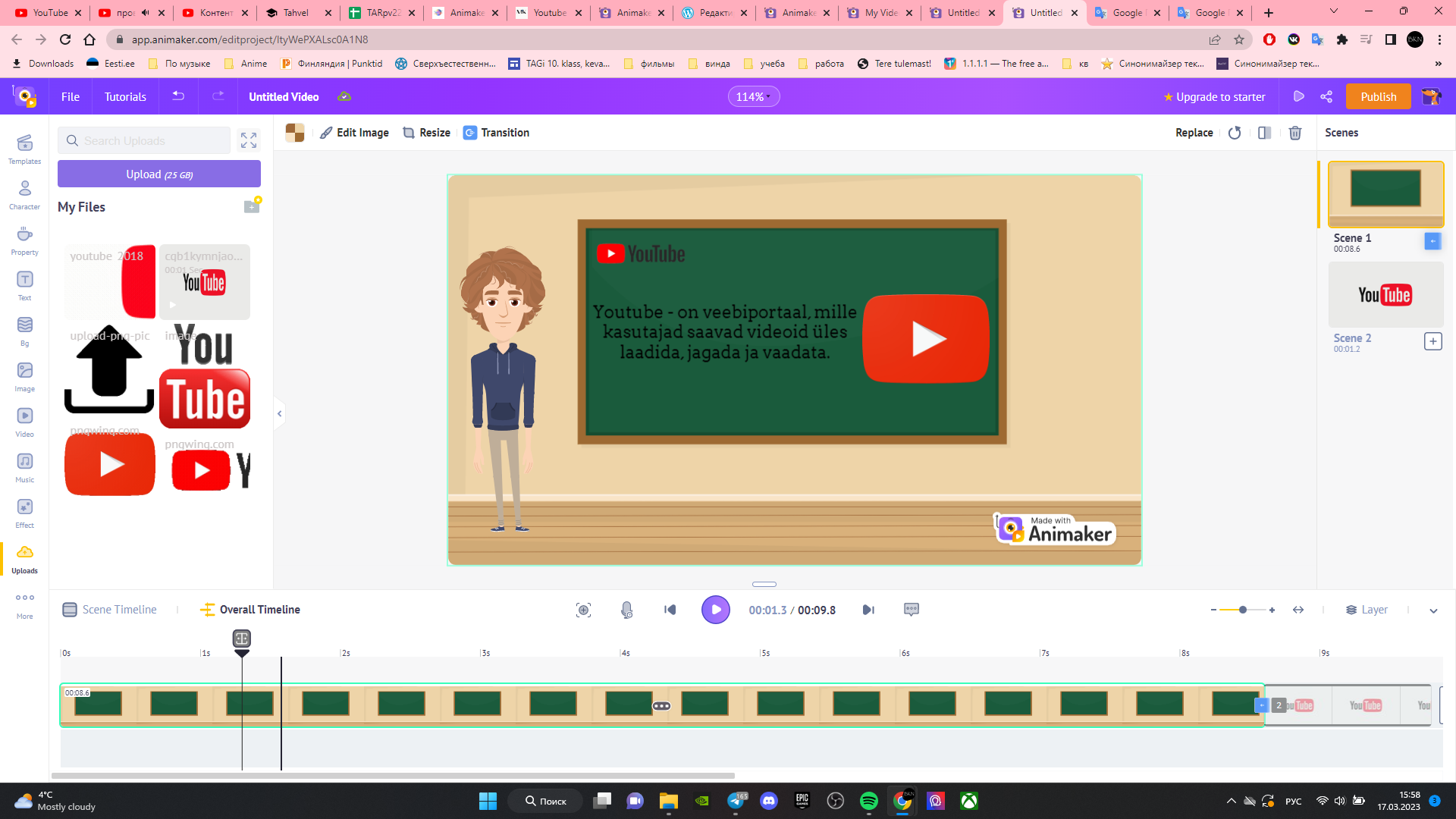Expand uploads panel to fullscreen
The image size is (1456, 819).
(x=249, y=140)
